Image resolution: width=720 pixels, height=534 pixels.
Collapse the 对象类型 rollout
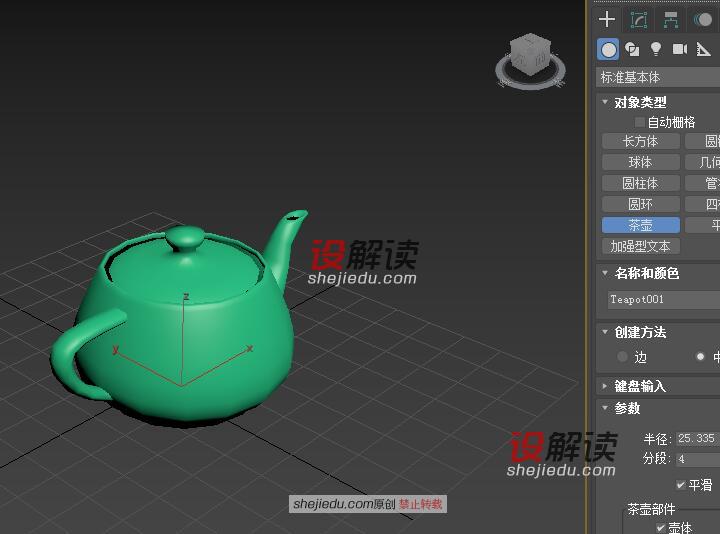point(605,101)
